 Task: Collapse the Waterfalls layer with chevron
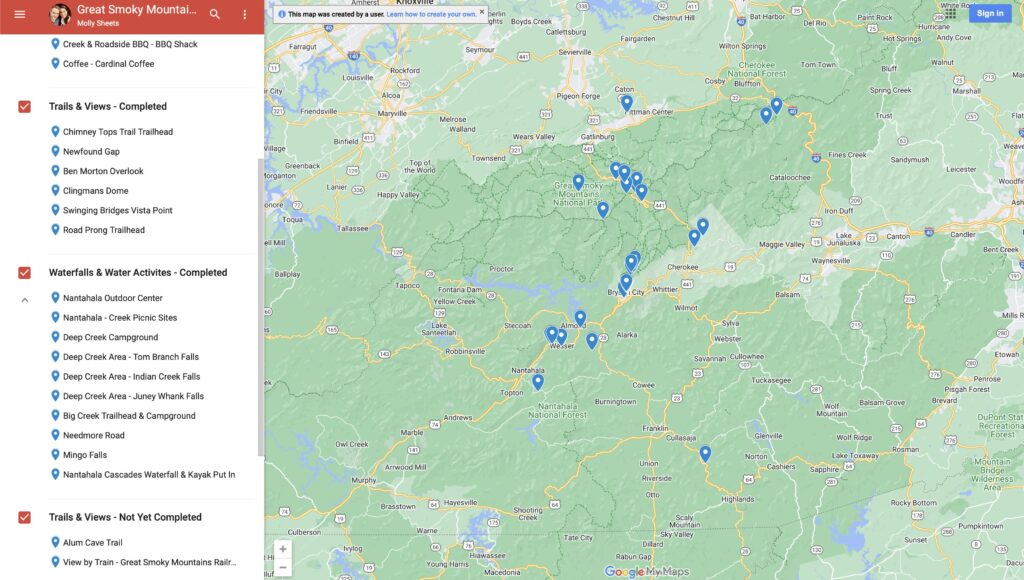25,299
